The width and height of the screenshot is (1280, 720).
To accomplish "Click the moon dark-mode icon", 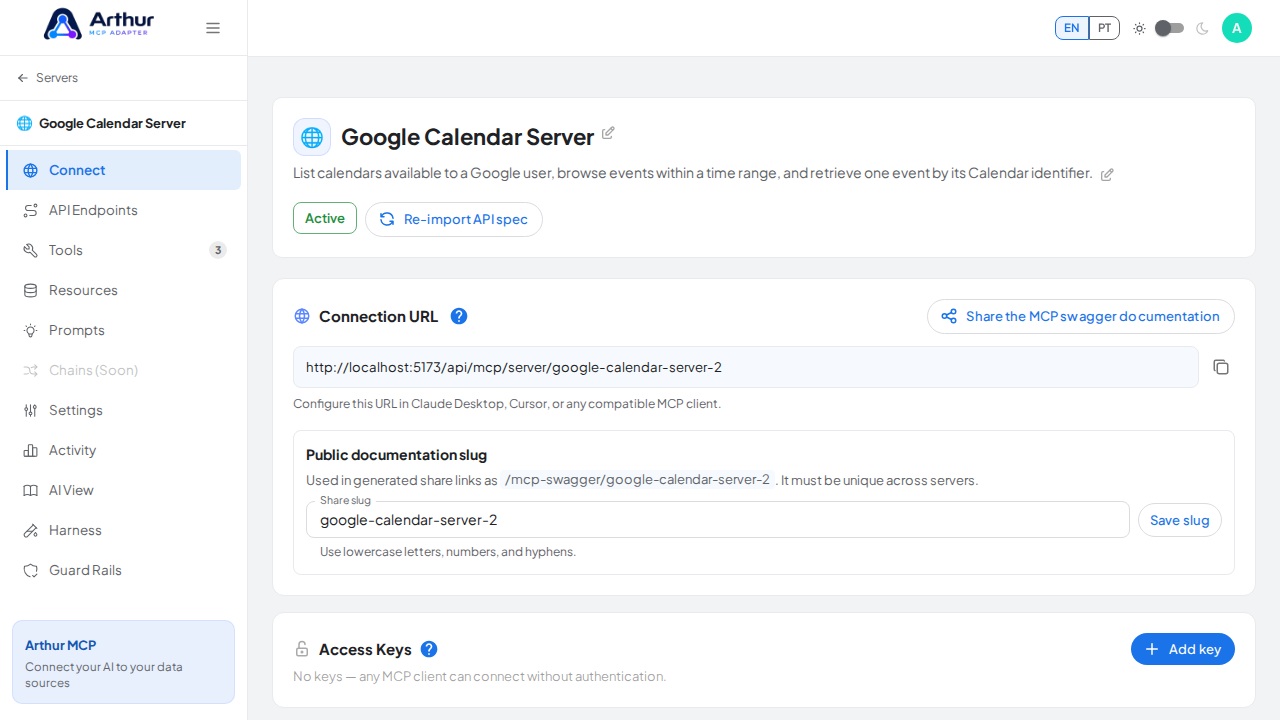I will tap(1202, 28).
